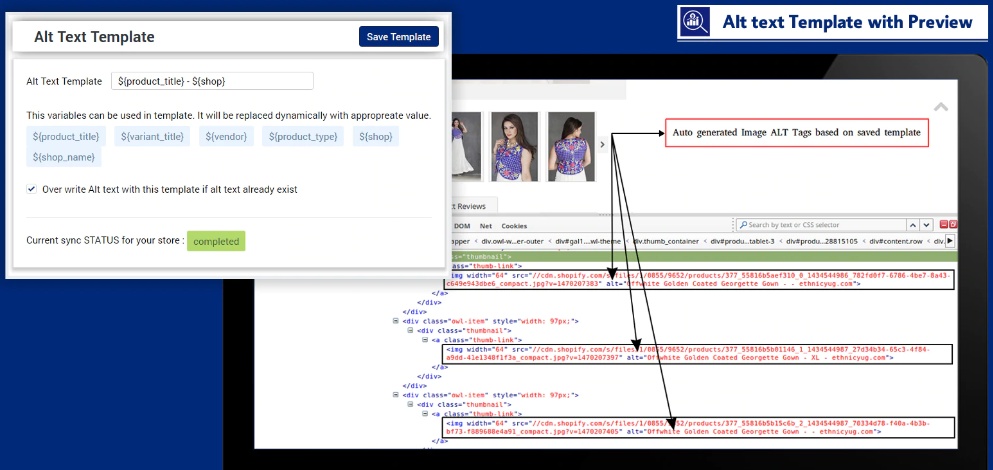Viewport: 993px width, 470px height.
Task: Click the magnifier icon in the header banner
Action: pyautogui.click(x=693, y=21)
